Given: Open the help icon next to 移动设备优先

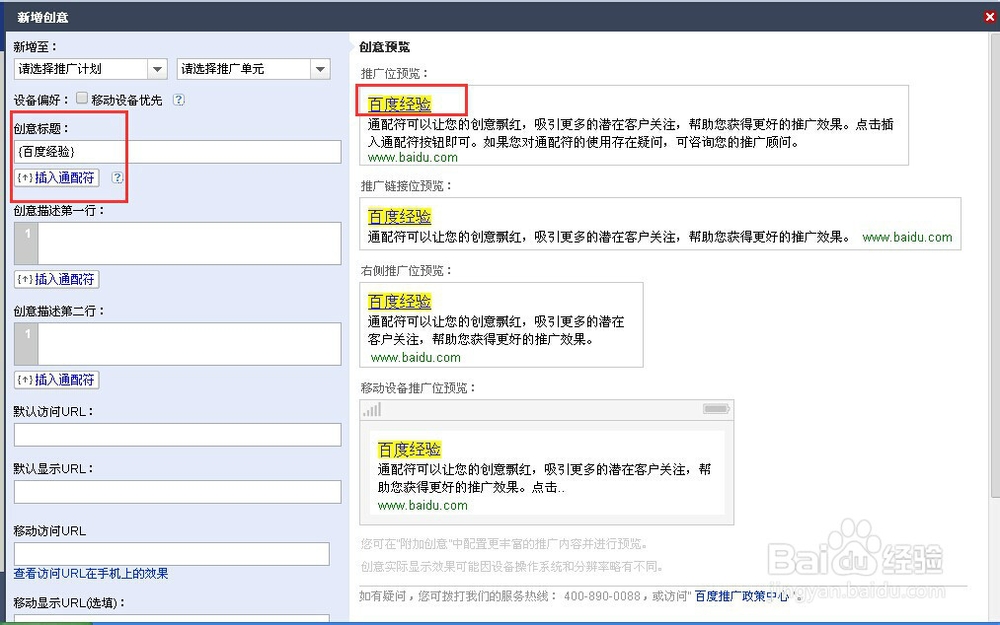Looking at the screenshot, I should coord(179,99).
